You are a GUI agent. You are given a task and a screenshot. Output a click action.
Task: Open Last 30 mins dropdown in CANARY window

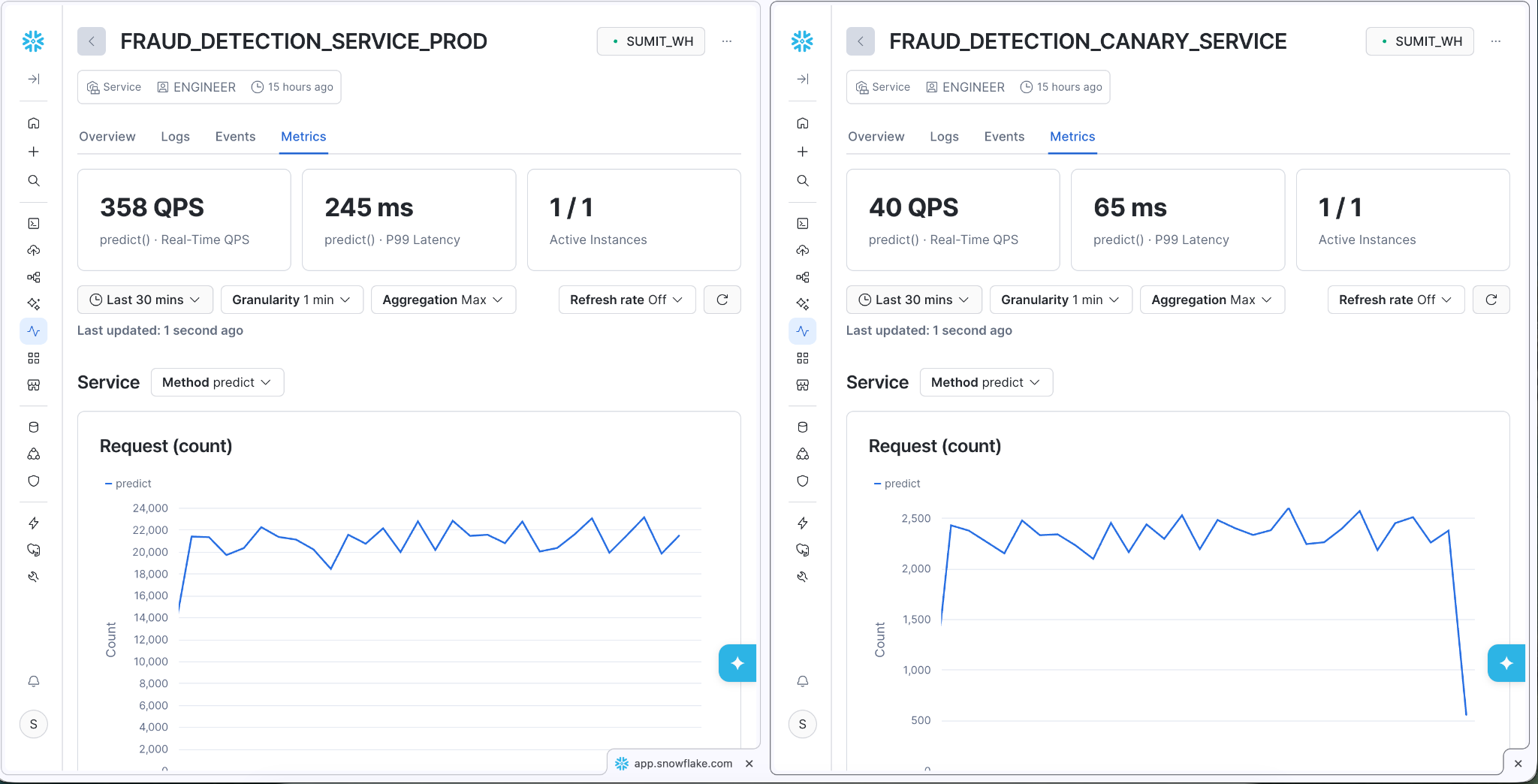[914, 300]
